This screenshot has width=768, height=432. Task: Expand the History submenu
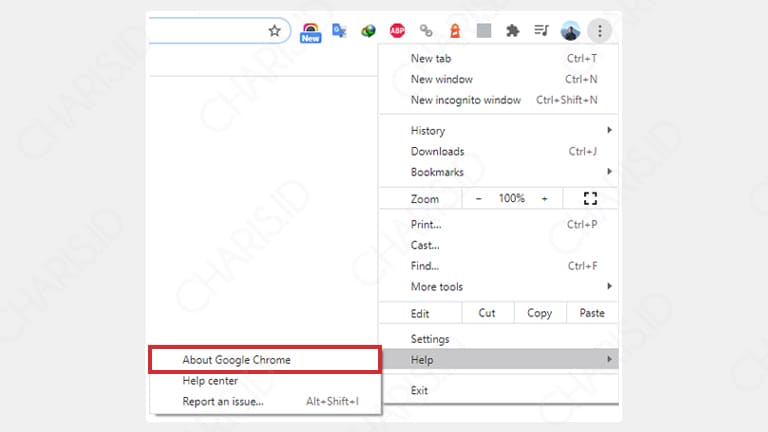[499, 130]
